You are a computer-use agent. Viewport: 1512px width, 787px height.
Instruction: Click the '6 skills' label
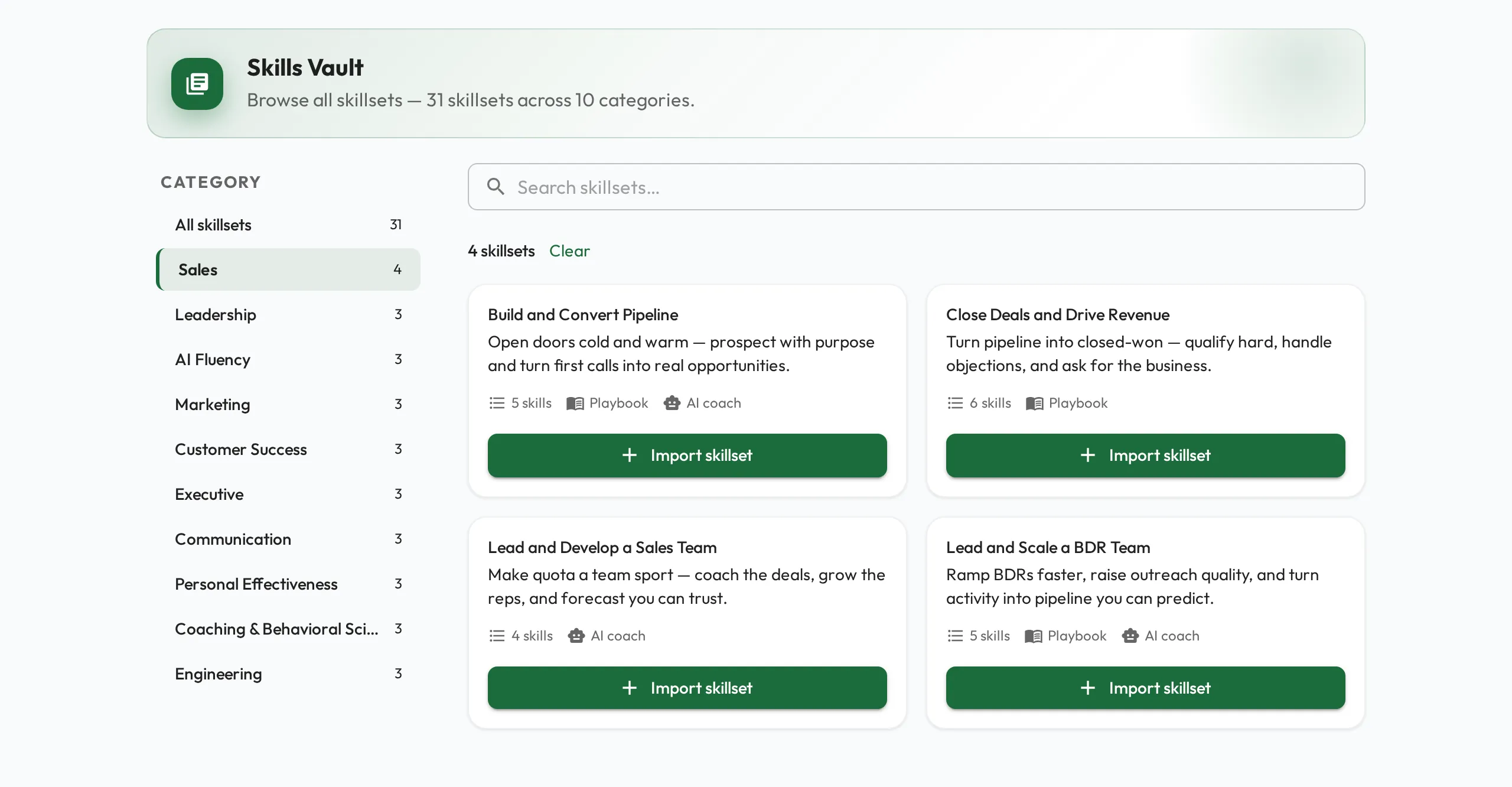[x=990, y=403]
